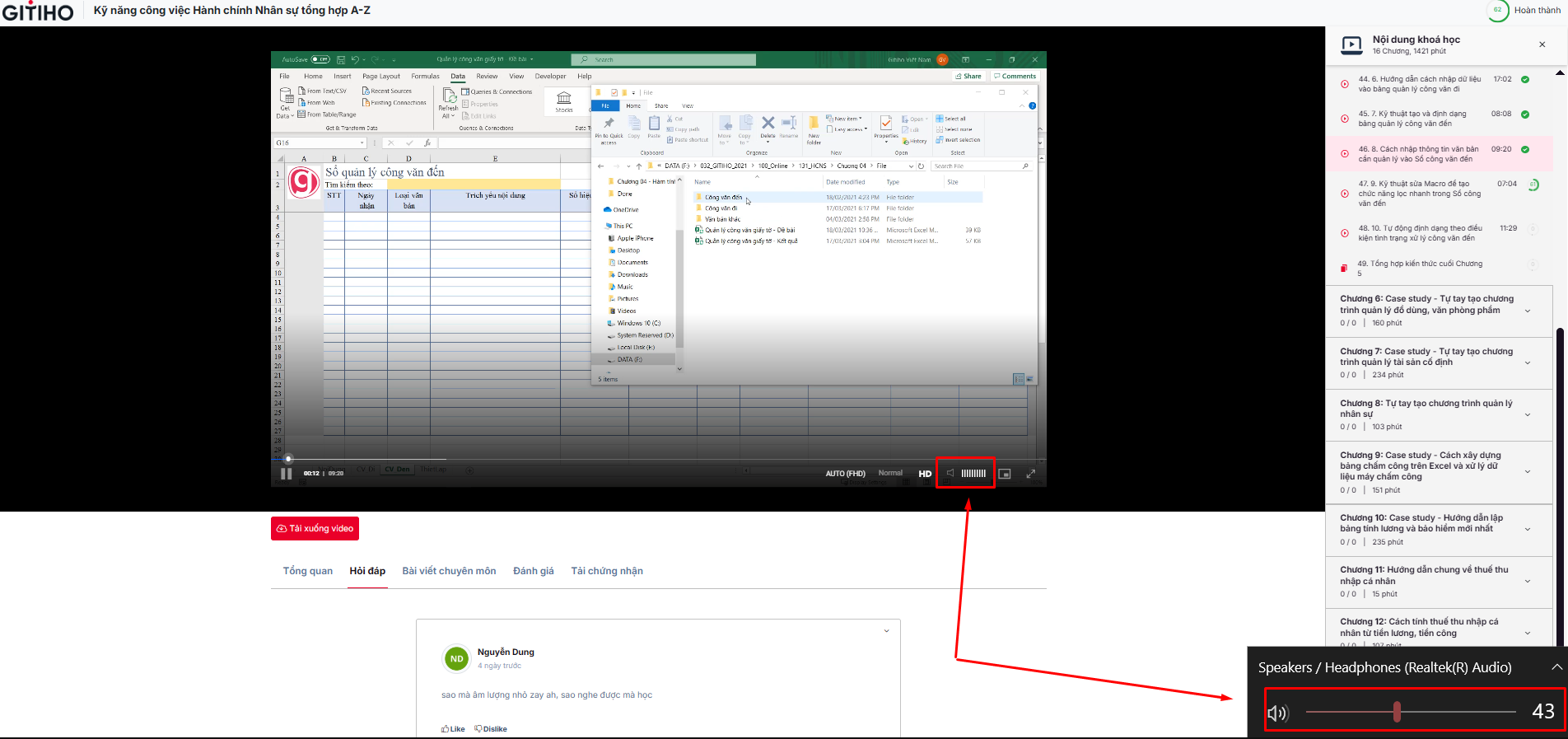The width and height of the screenshot is (1568, 739).
Task: Open picture-in-picture mode for the video
Action: point(1005,474)
